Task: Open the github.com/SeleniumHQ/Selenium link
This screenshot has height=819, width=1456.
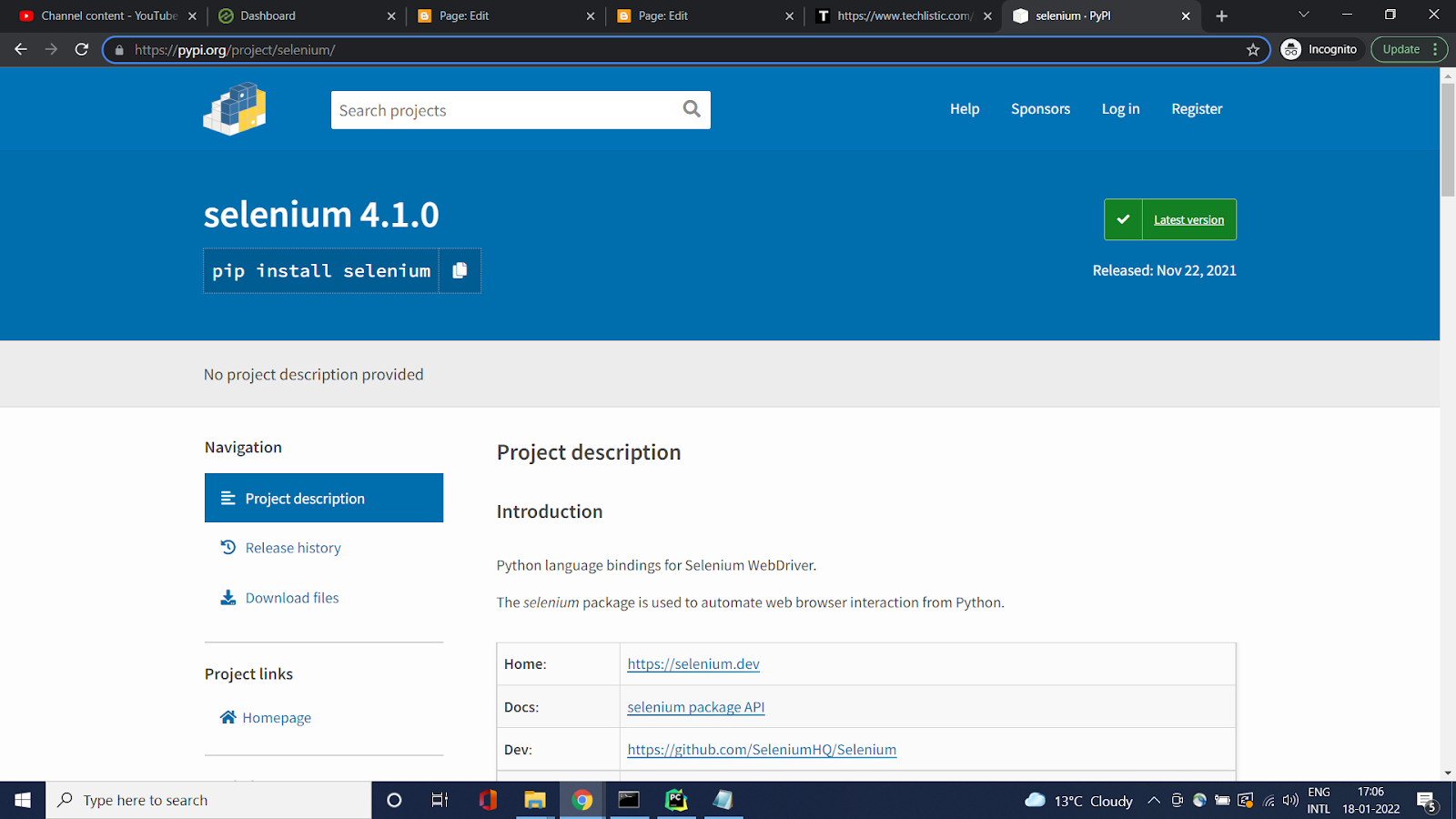Action: 762,750
